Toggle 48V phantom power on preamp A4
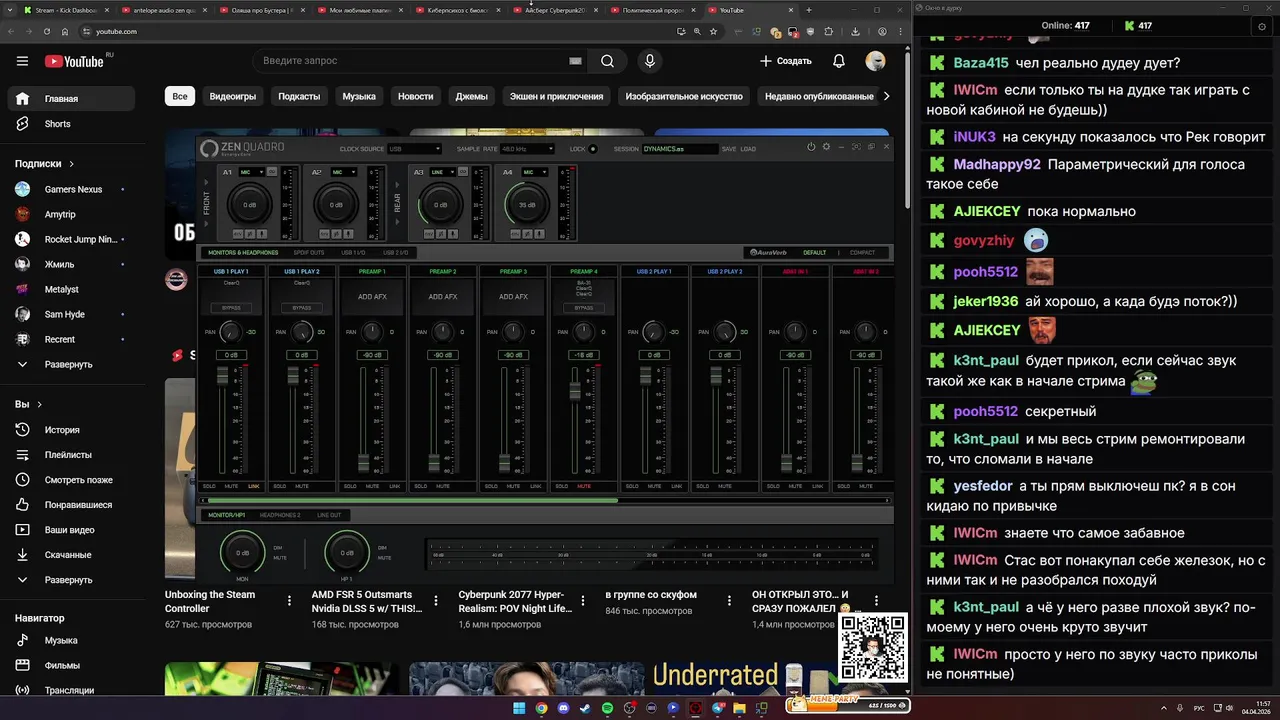1280x720 pixels. click(x=516, y=234)
